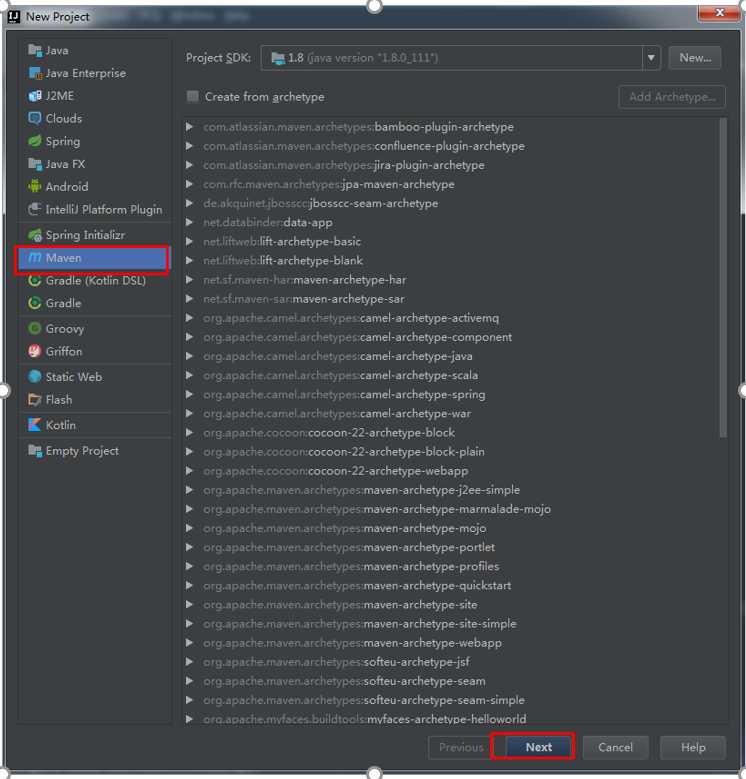Enable Create from archetype checkbox
The width and height of the screenshot is (746, 779).
click(x=193, y=96)
